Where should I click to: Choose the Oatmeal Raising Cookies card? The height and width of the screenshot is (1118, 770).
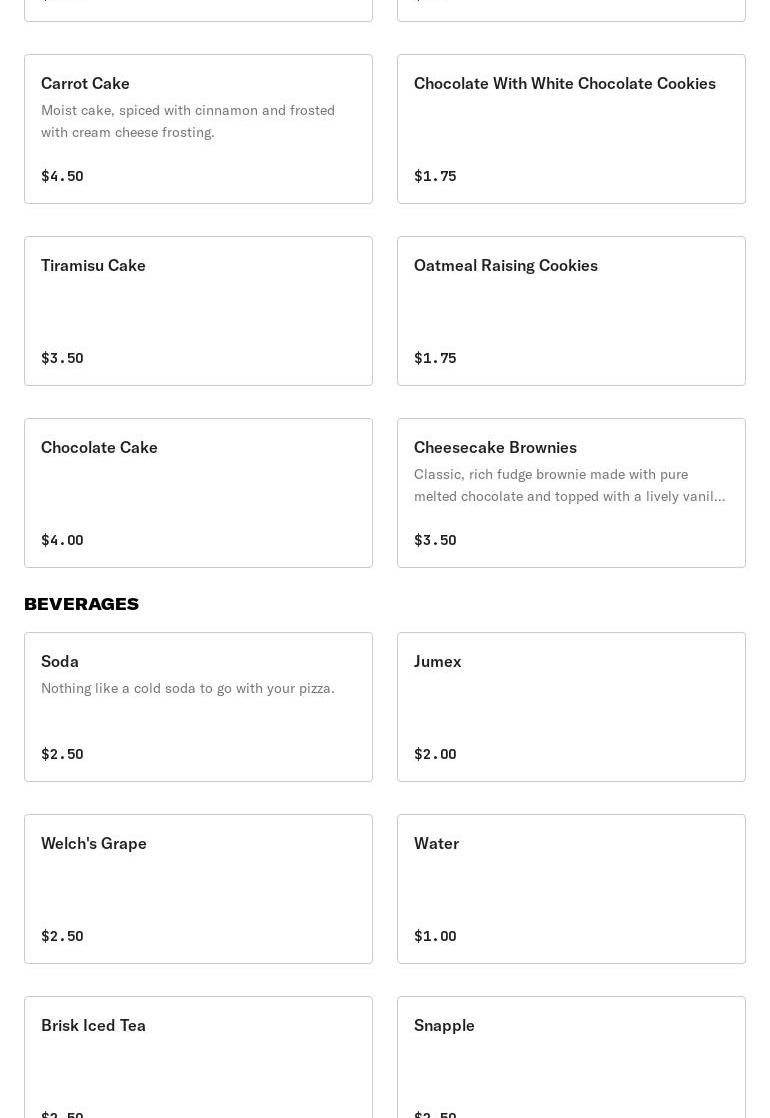pyautogui.click(x=571, y=310)
